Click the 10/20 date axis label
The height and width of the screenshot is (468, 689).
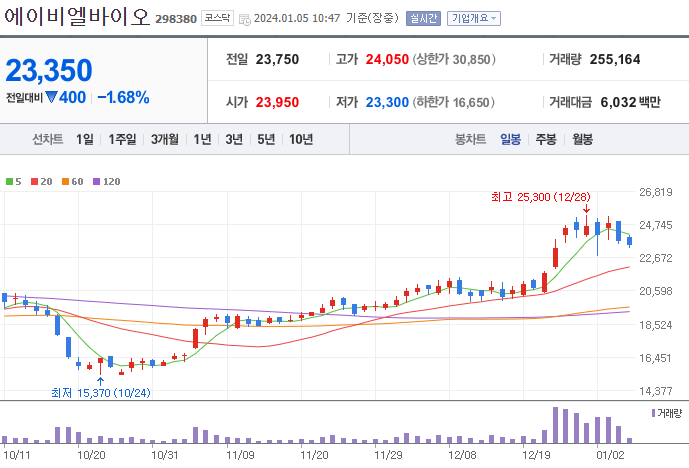coord(91,455)
